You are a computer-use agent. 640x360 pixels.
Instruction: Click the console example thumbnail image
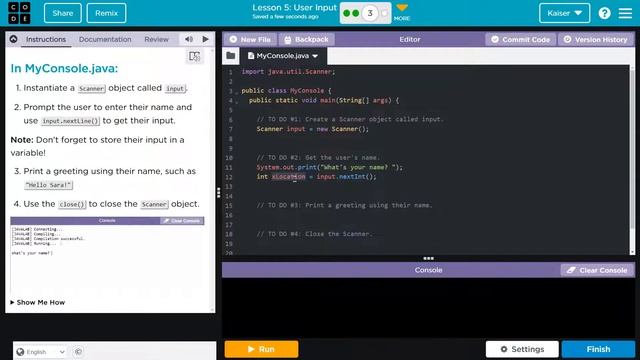click(107, 255)
